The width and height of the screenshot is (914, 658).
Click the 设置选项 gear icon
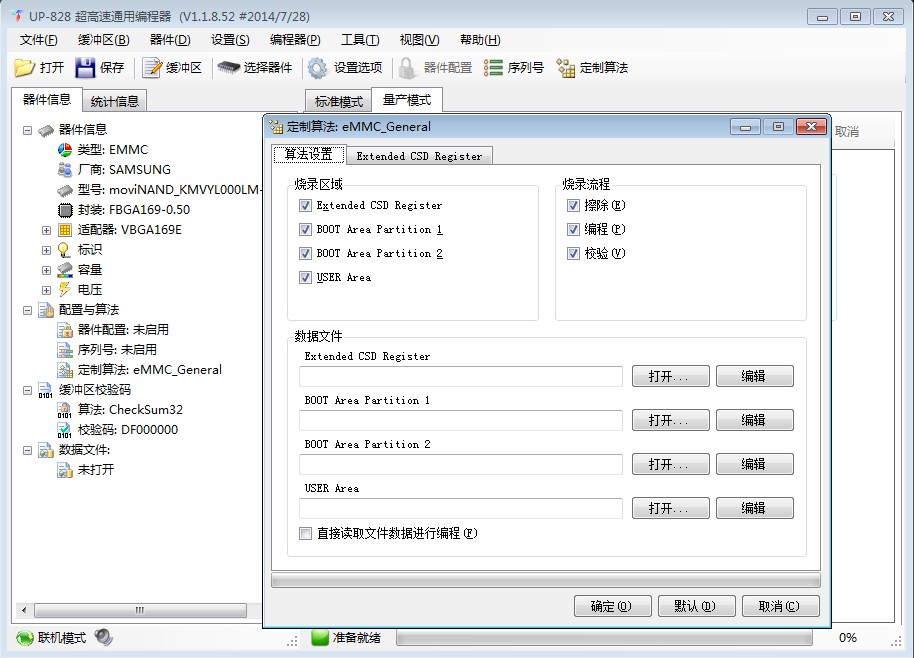tap(318, 68)
